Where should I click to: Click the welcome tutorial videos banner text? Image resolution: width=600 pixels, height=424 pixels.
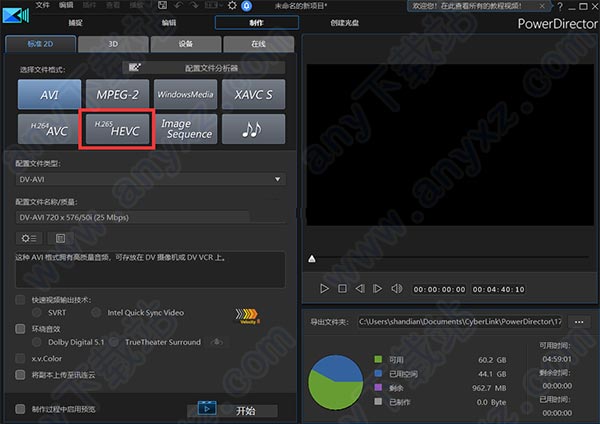coord(467,6)
